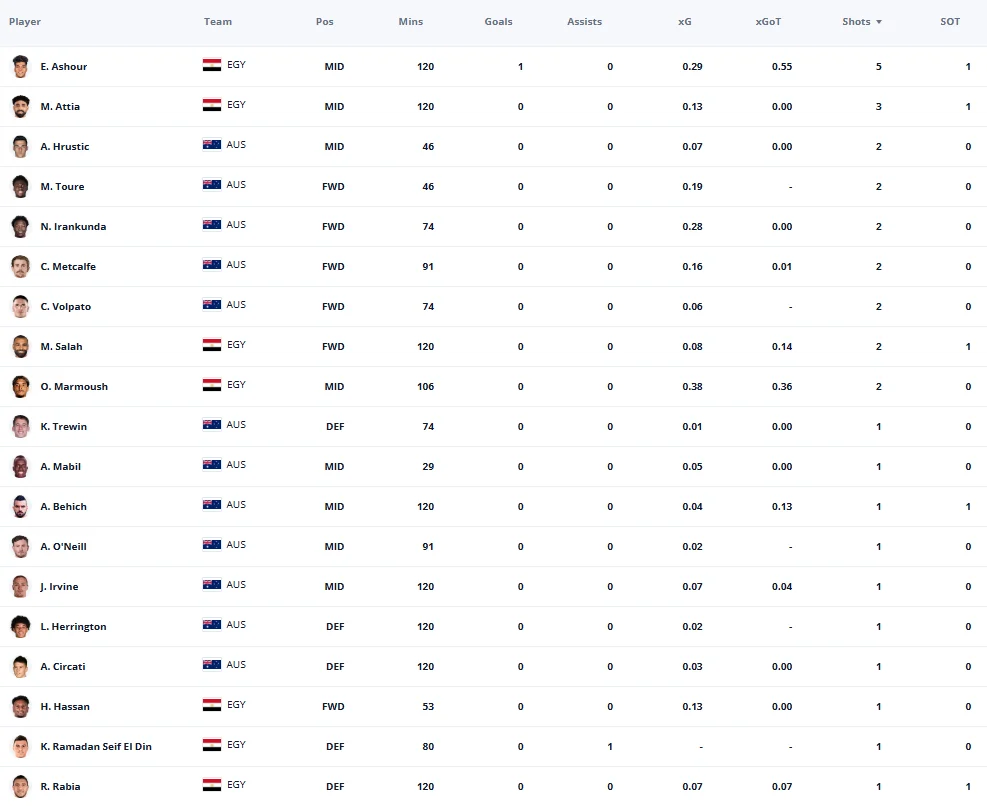Click M. Salah's player photo
This screenshot has width=987, height=806.
pos(20,346)
